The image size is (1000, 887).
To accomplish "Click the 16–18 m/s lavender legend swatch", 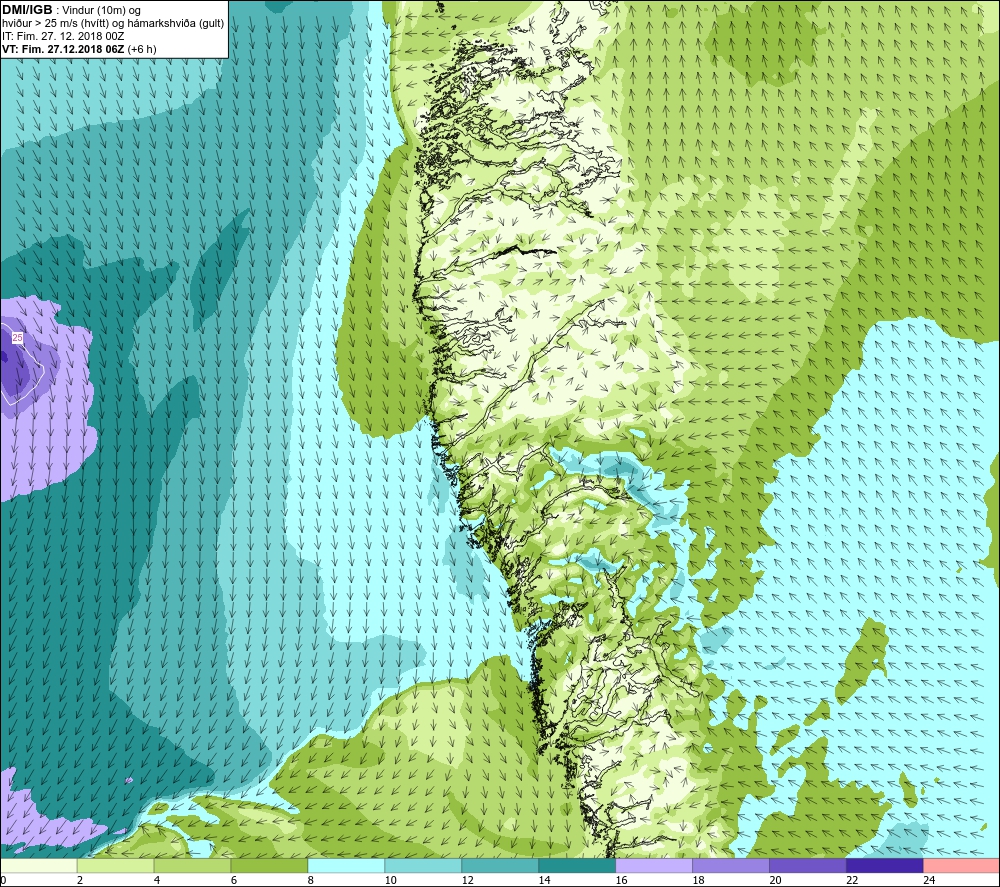I will 654,865.
